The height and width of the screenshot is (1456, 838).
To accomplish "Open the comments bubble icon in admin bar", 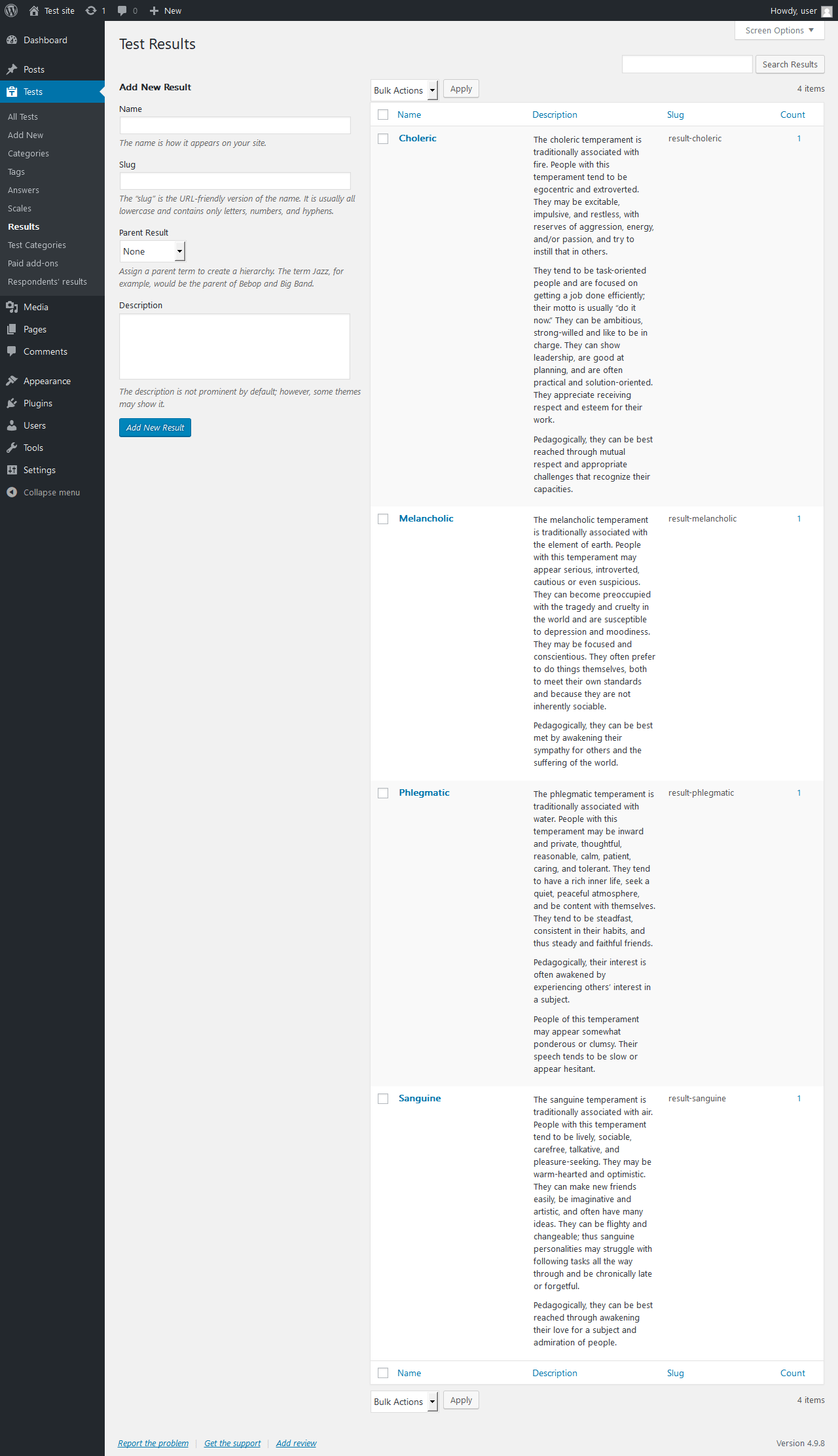I will click(x=122, y=10).
